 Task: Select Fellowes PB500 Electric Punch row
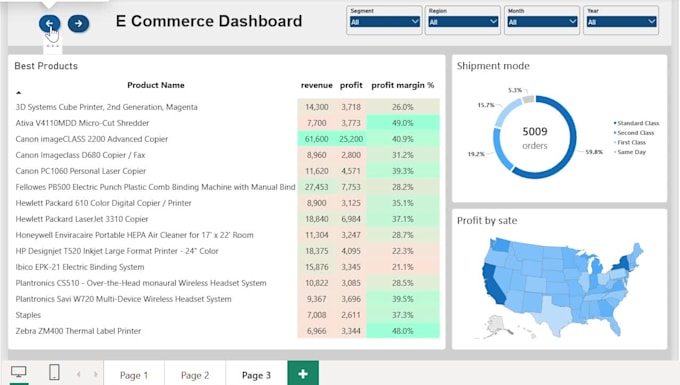[x=228, y=187]
